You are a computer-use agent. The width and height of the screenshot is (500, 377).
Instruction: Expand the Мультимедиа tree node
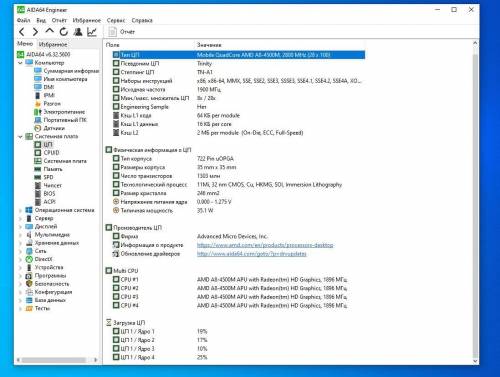20,235
